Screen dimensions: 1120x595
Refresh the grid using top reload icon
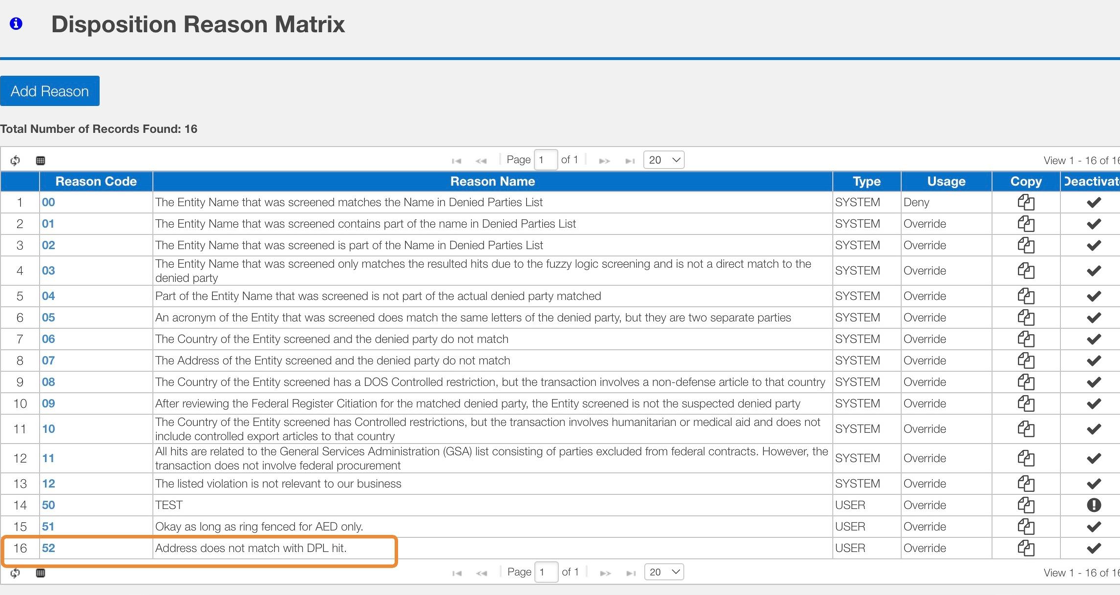click(15, 160)
